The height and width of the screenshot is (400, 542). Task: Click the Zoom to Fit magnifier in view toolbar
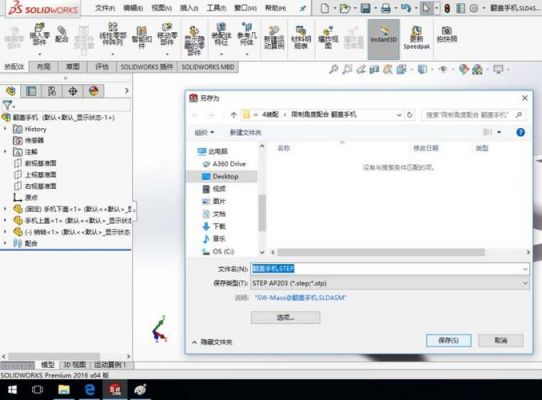[334, 69]
